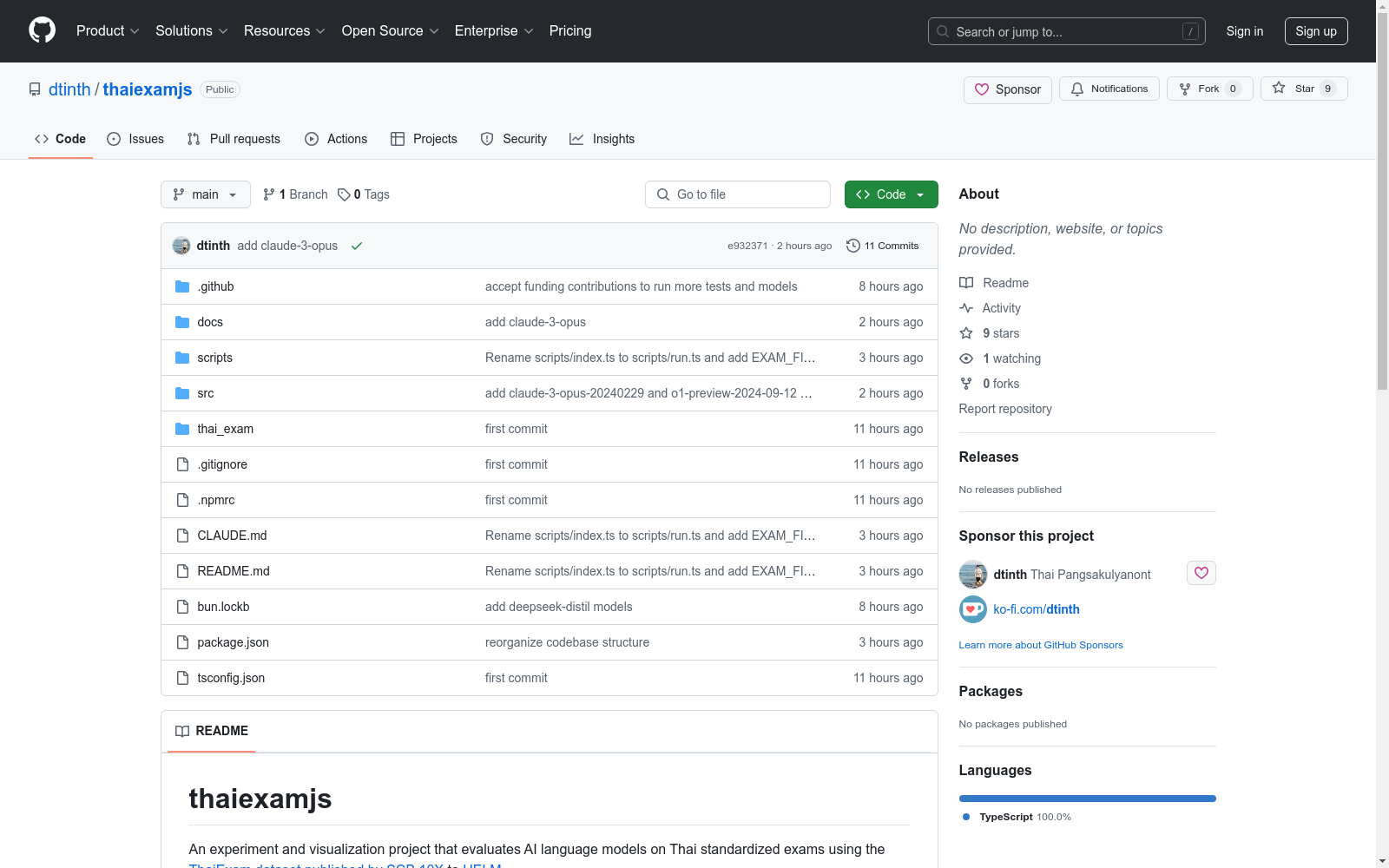Viewport: 1389px width, 868px height.
Task: Click the bun.lockb file icon
Action: [182, 607]
